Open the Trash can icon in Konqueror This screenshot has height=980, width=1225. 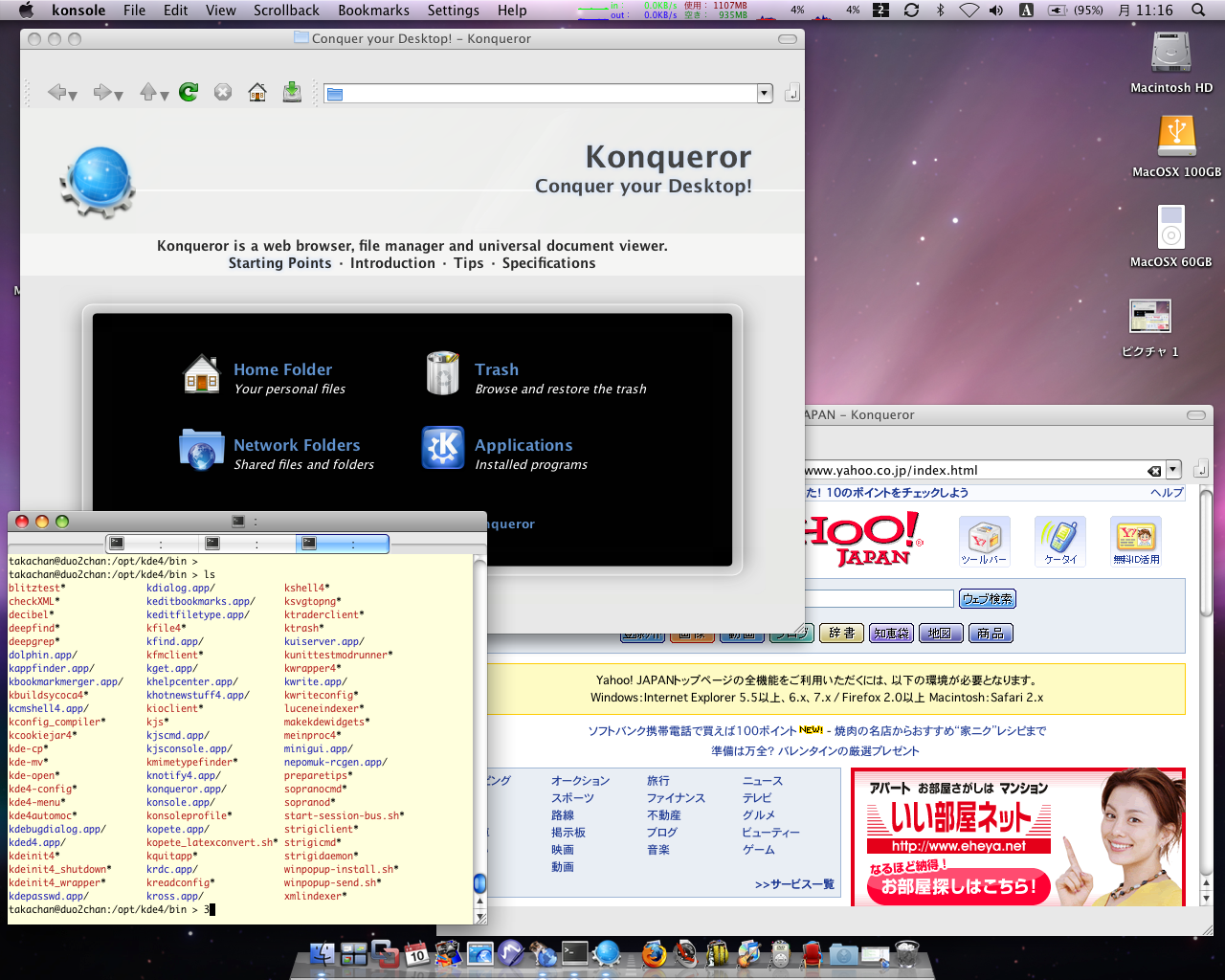pyautogui.click(x=443, y=373)
